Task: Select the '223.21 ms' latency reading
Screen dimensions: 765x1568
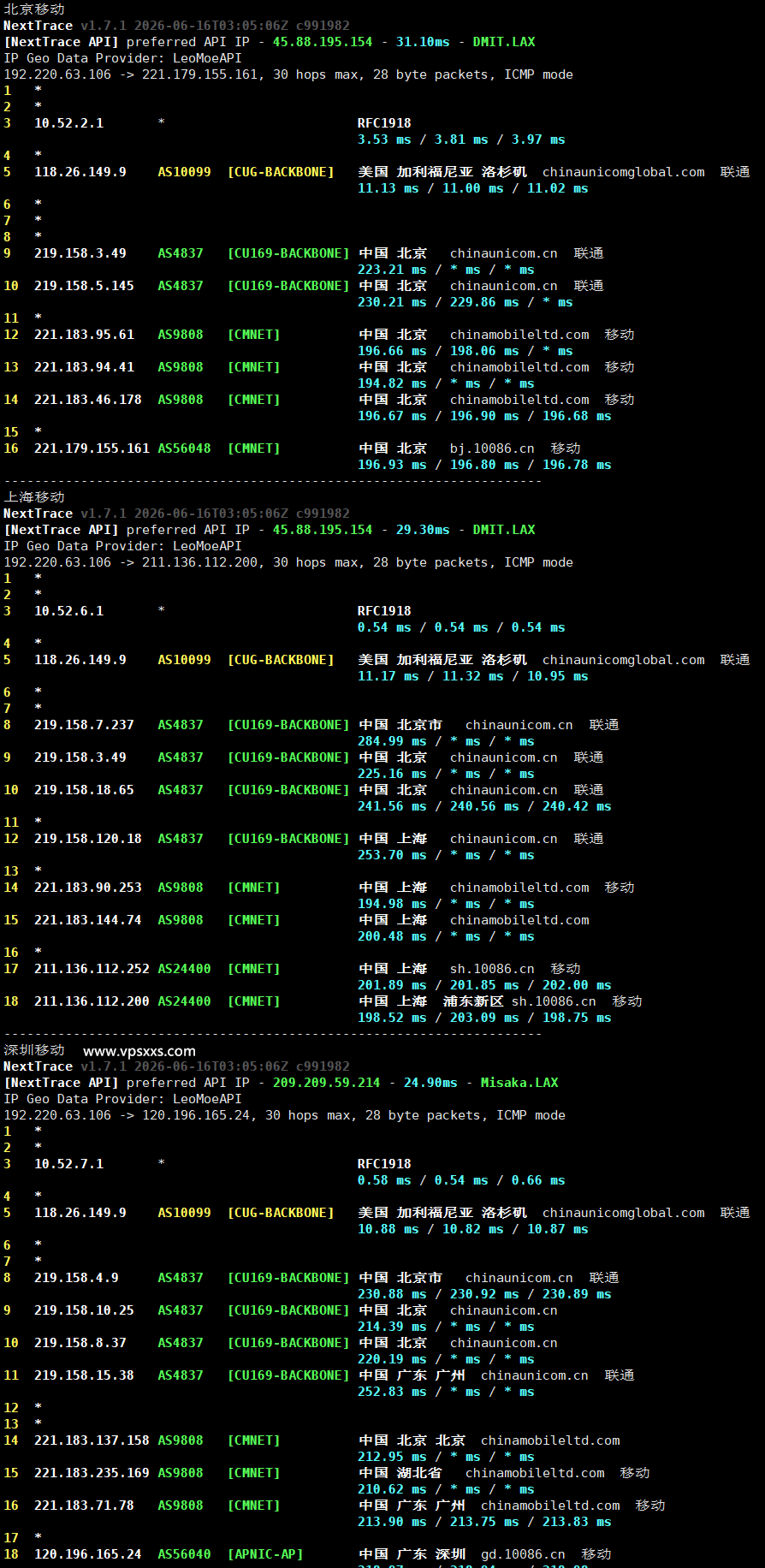Action: (392, 269)
